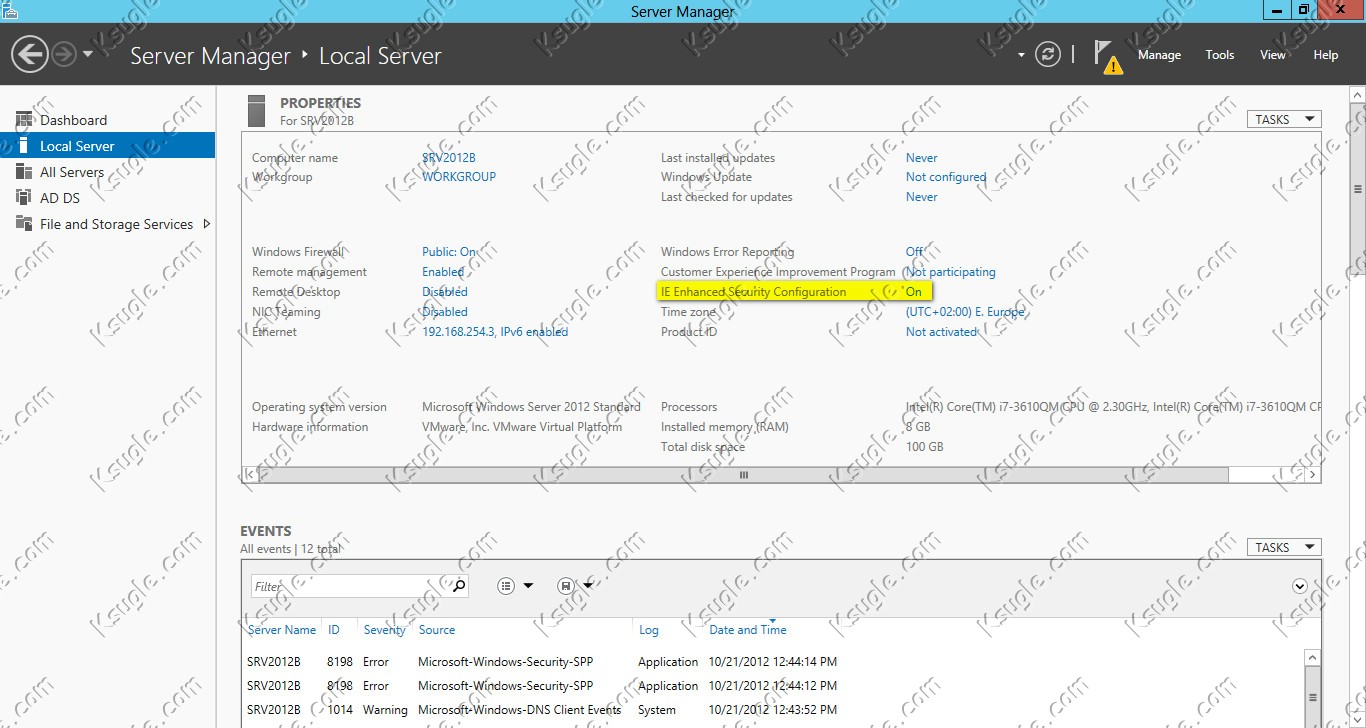This screenshot has height=728, width=1366.
Task: Click Last installed updates Never link
Action: [x=922, y=158]
